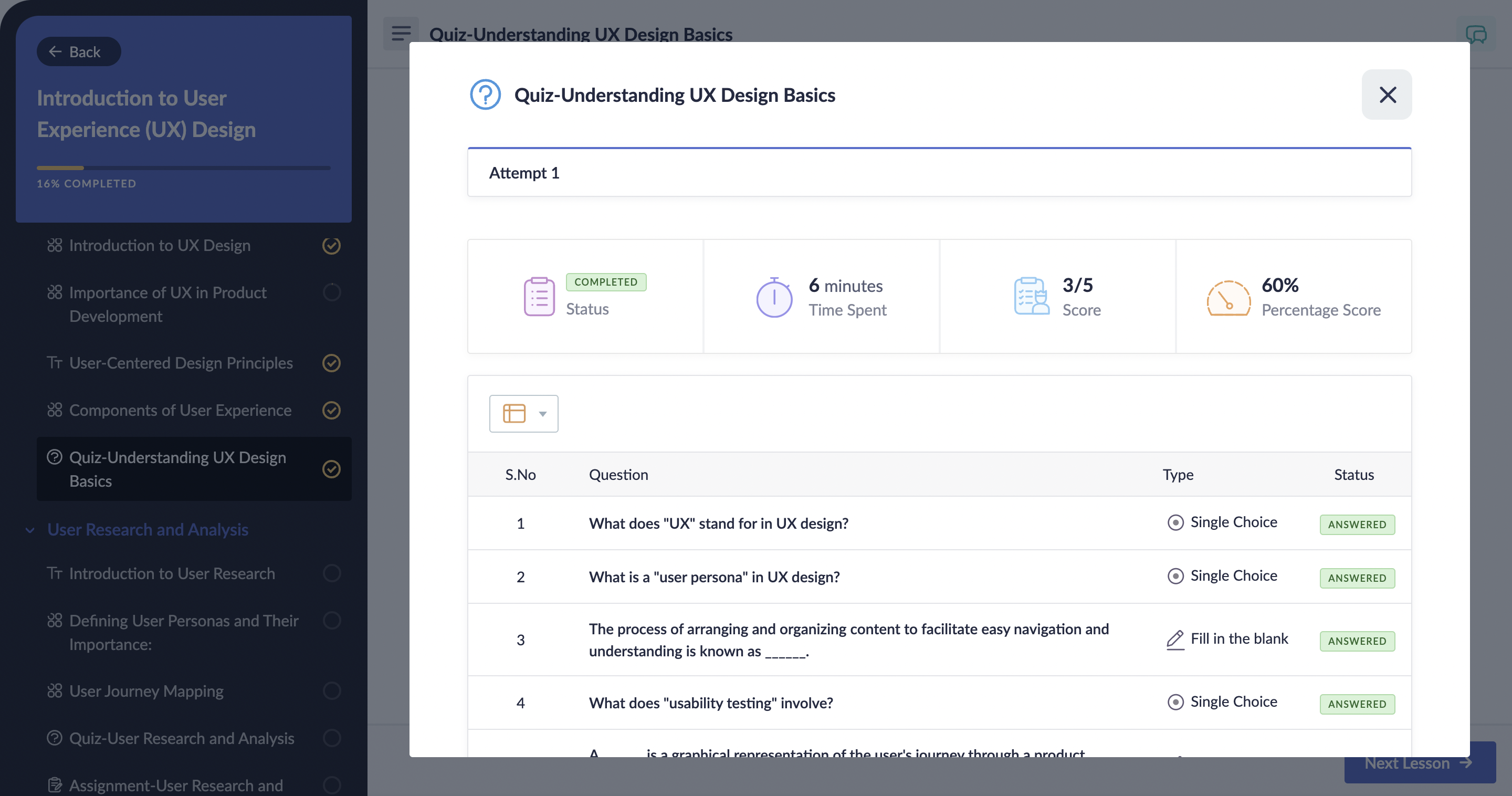Close the quiz results dialog
Viewport: 1512px width, 796px height.
click(x=1387, y=95)
